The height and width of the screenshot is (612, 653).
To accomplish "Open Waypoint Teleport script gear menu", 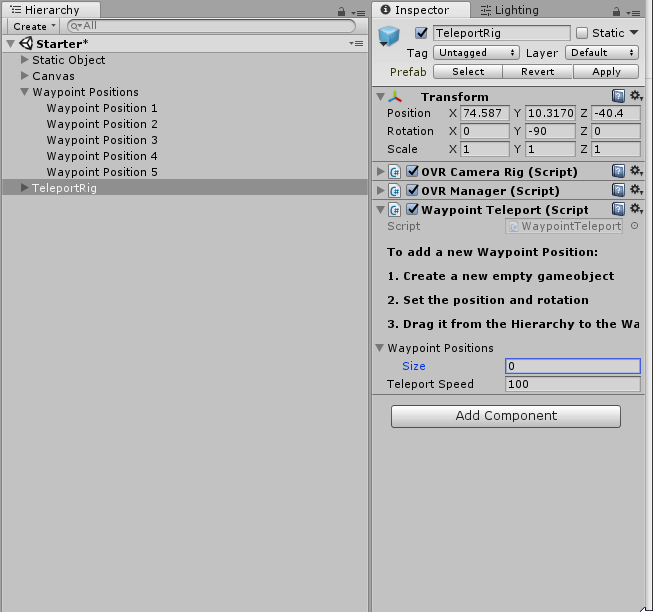I will click(635, 210).
